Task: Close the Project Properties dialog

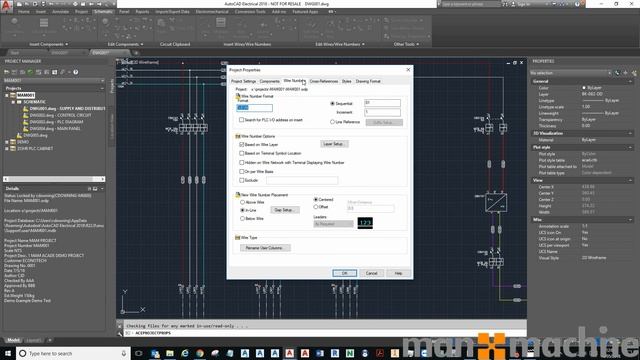Action: pyautogui.click(x=408, y=70)
